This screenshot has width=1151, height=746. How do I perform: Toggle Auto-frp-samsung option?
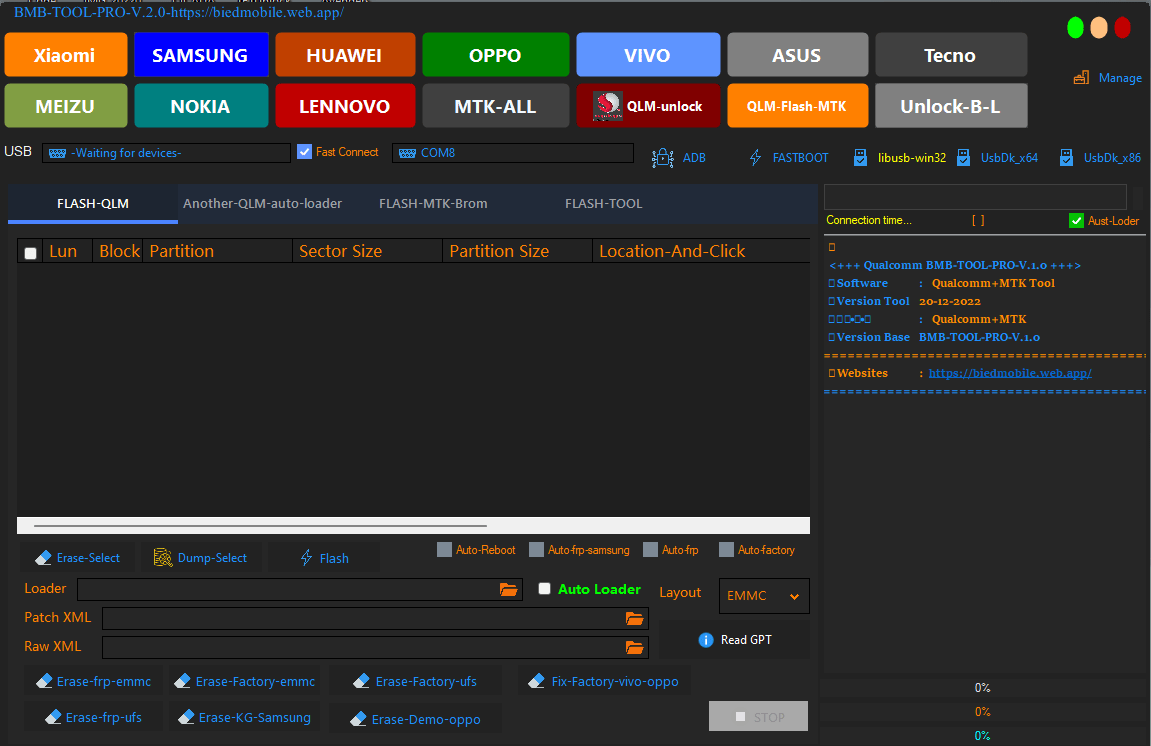click(x=536, y=549)
